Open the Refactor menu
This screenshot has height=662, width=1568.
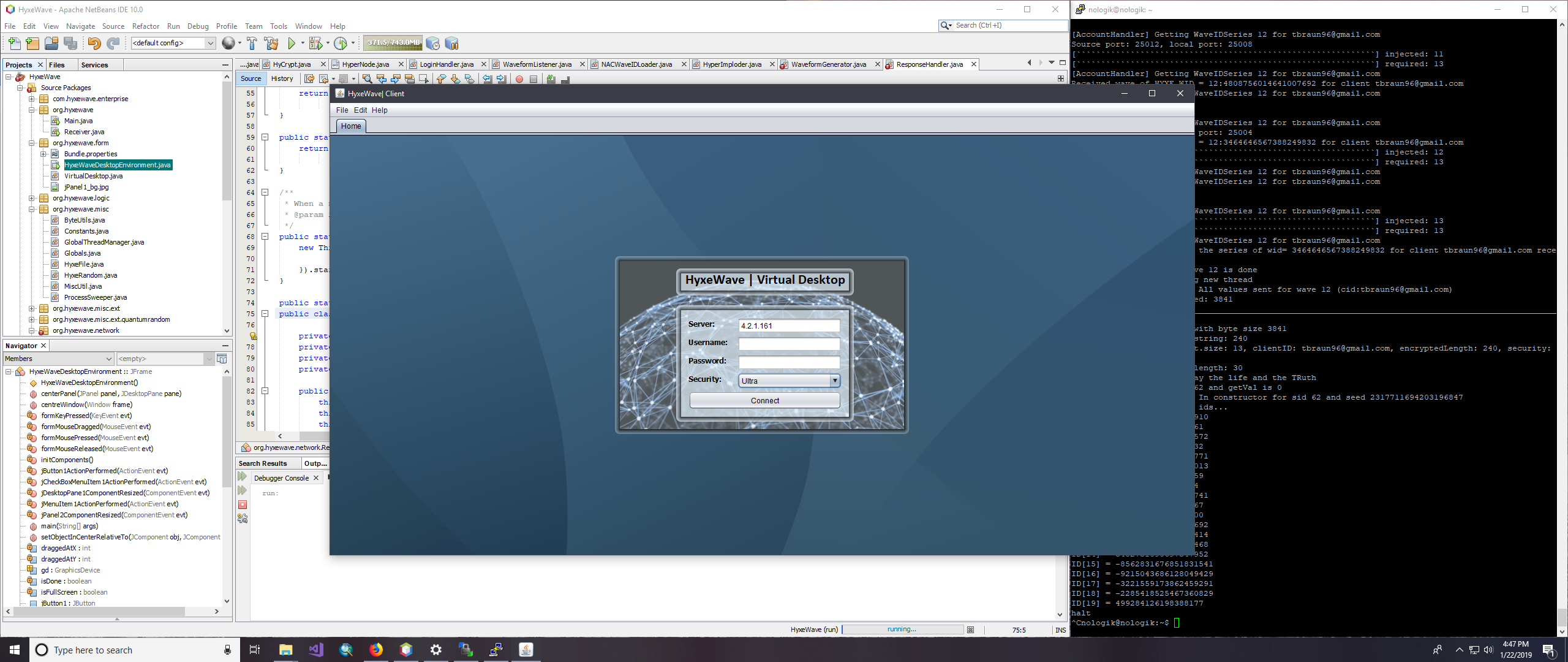pos(145,26)
